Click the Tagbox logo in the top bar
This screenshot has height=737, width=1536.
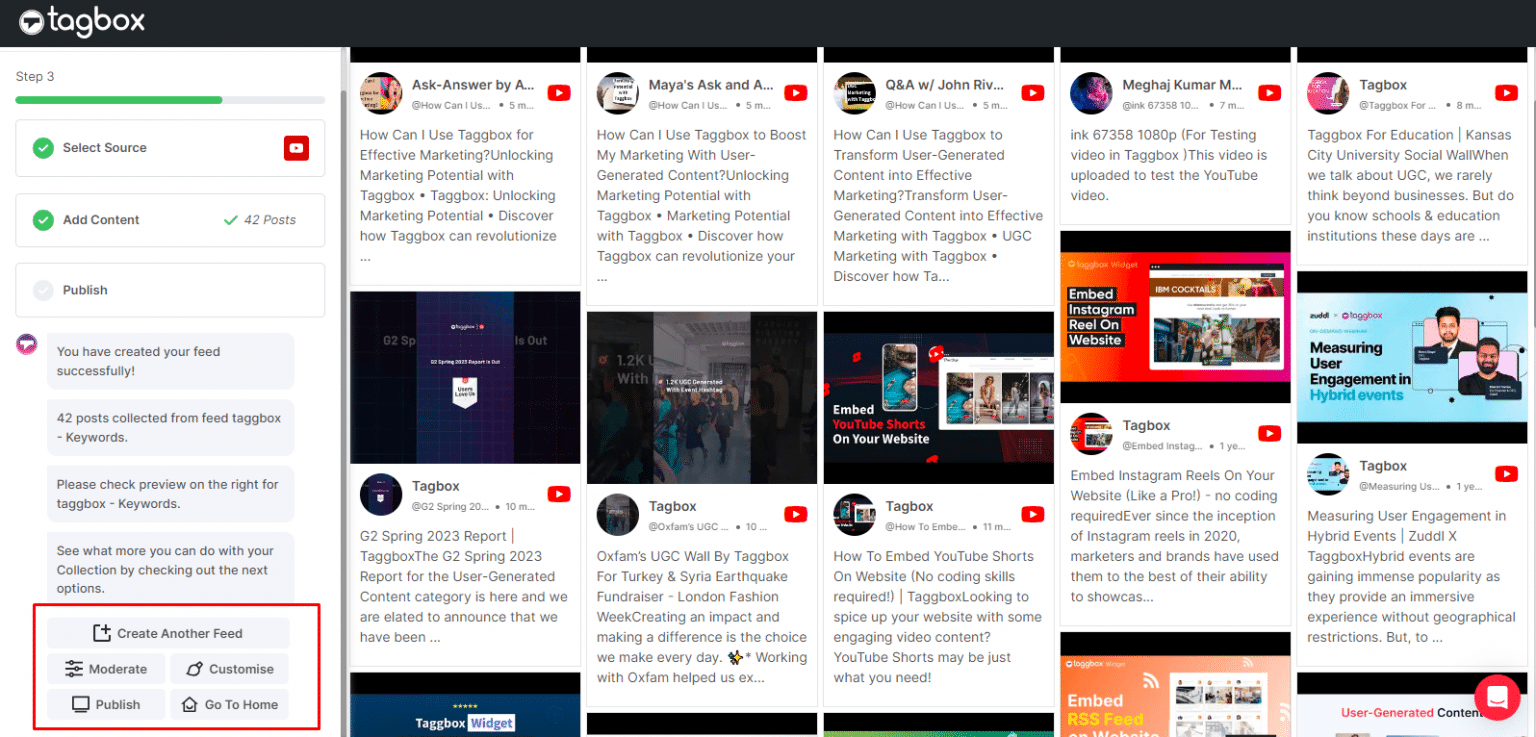81,22
